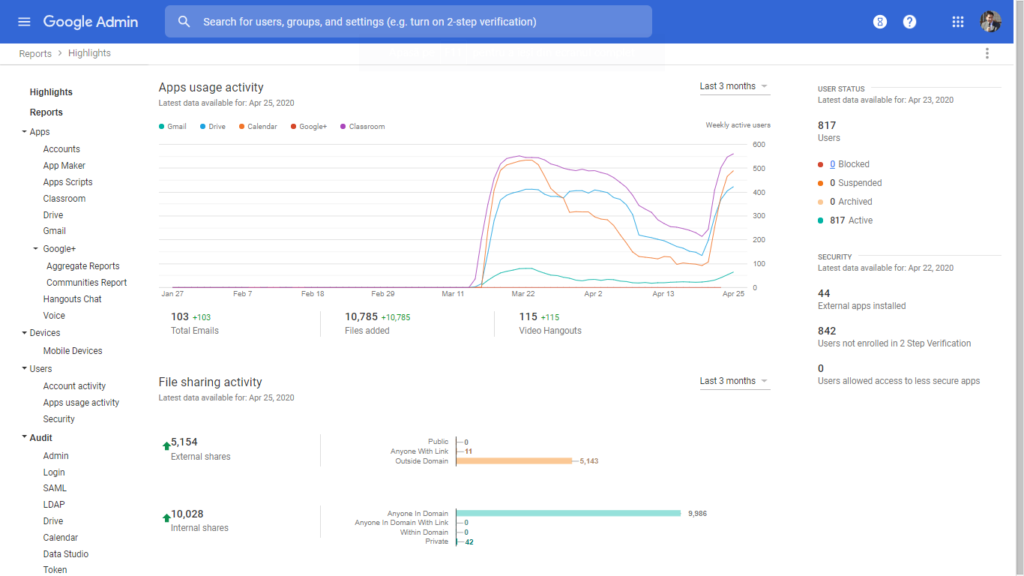Open Gmail report in sidebar

pos(54,231)
